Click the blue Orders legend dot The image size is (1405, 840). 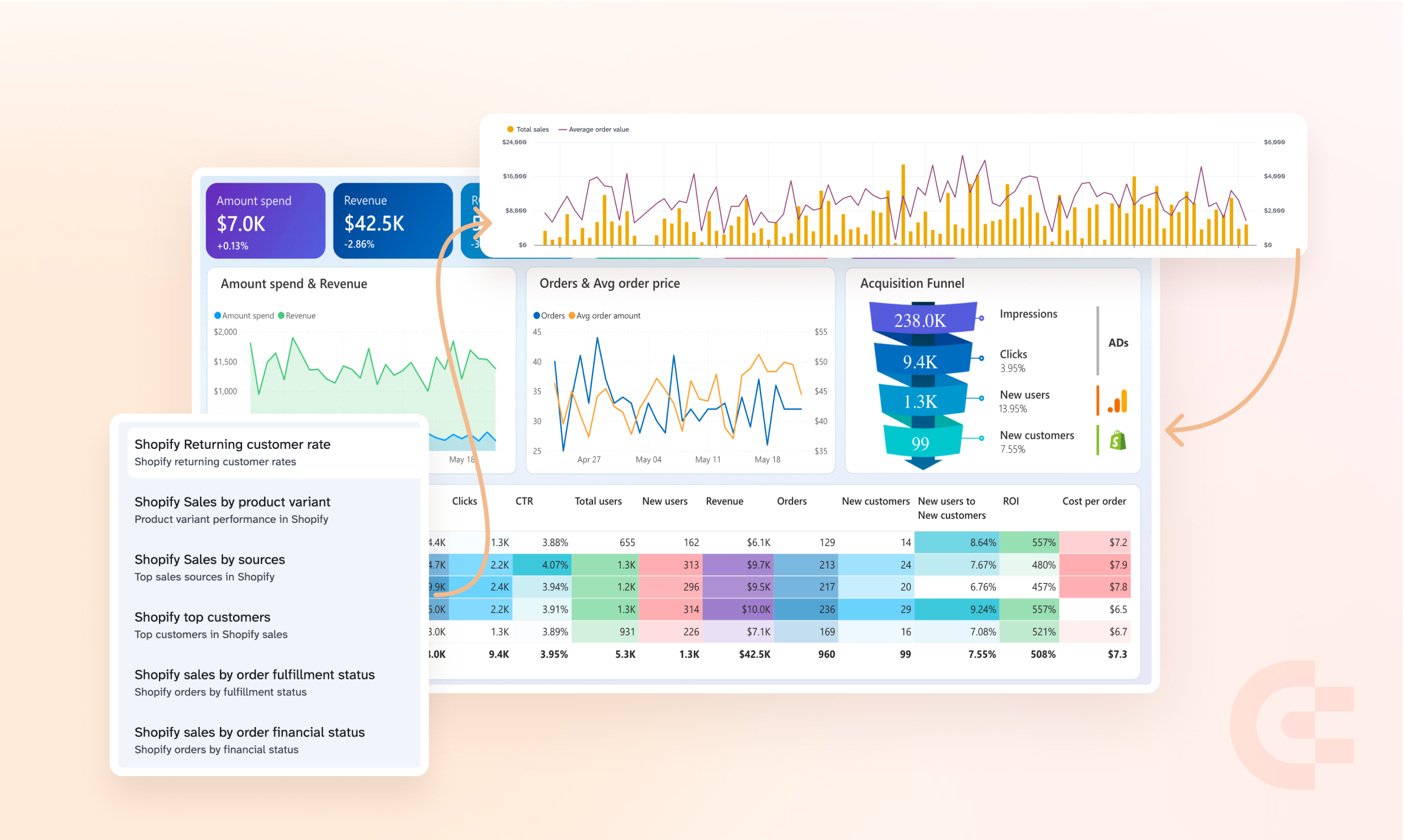536,315
